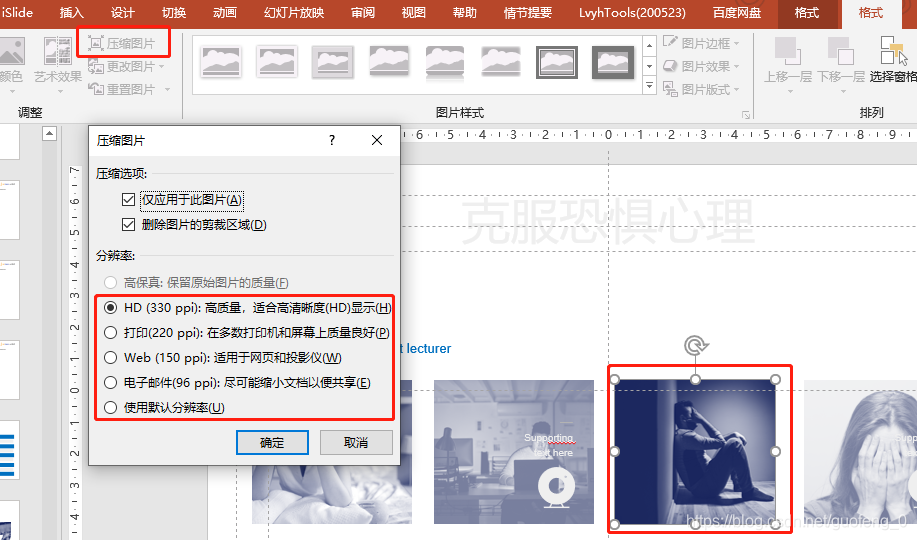Apply the third picture style in gallery

[332, 61]
